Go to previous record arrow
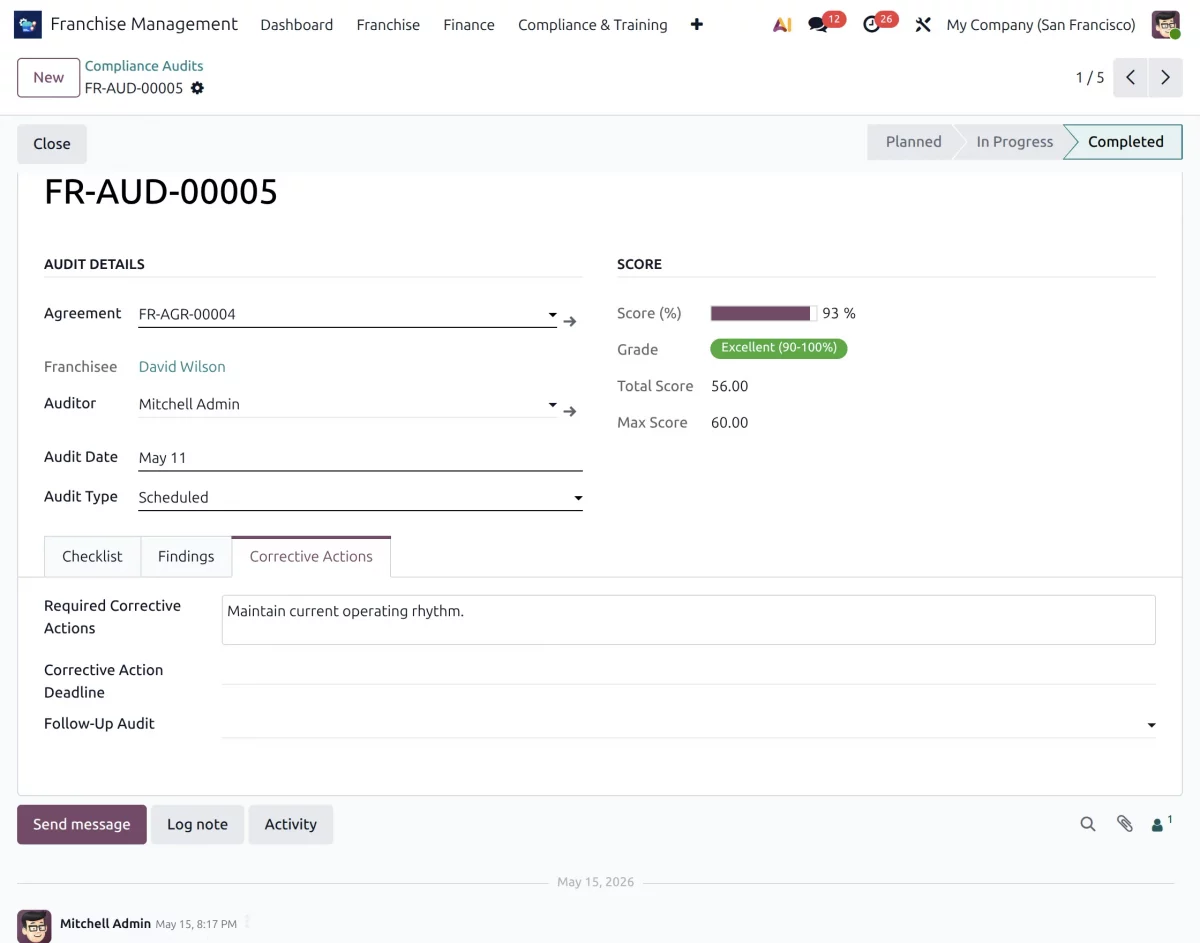This screenshot has width=1200, height=943. click(x=1130, y=77)
